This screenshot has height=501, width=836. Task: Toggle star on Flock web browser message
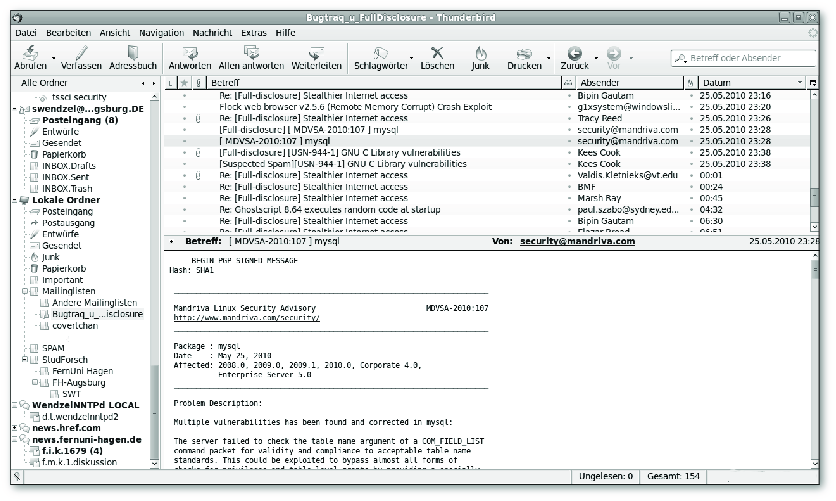(184, 106)
